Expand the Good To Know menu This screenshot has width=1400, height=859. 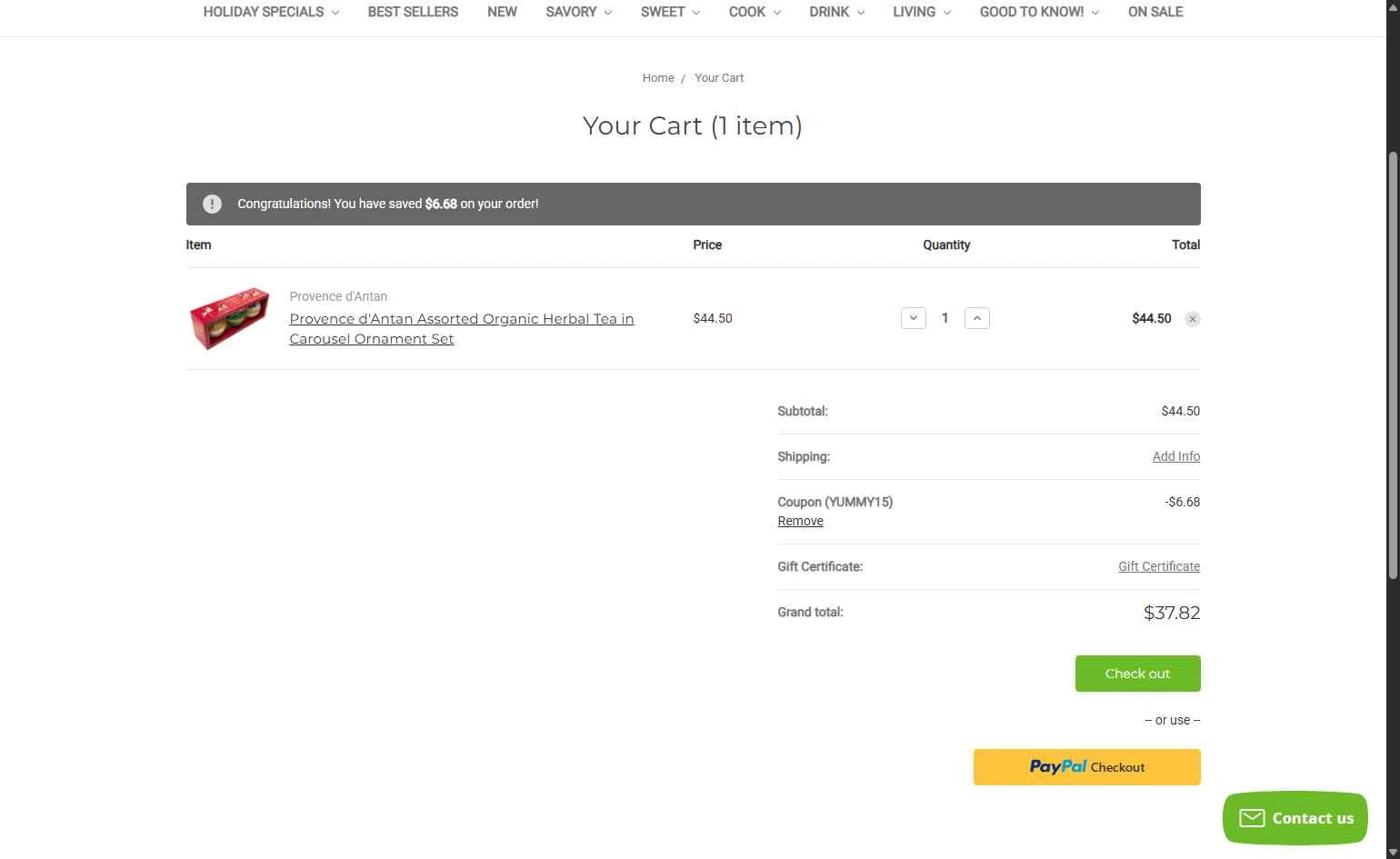click(1039, 12)
